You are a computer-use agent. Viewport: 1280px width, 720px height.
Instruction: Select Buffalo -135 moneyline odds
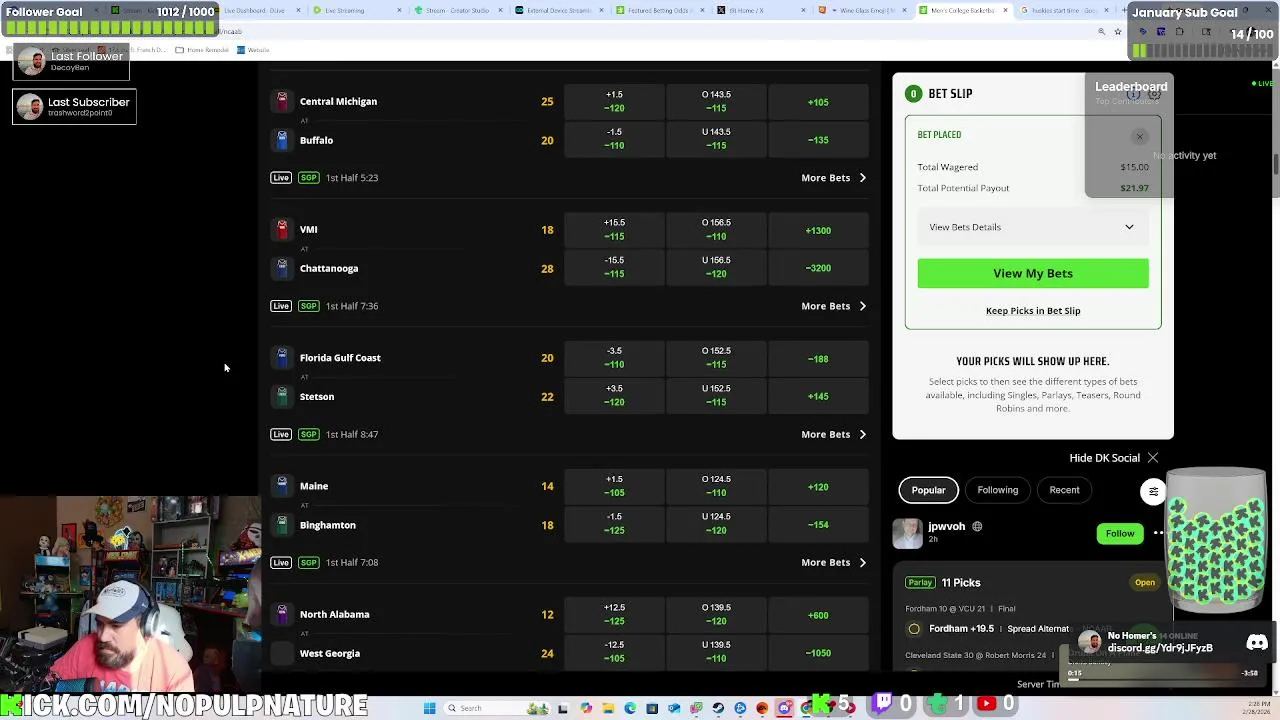(x=818, y=140)
